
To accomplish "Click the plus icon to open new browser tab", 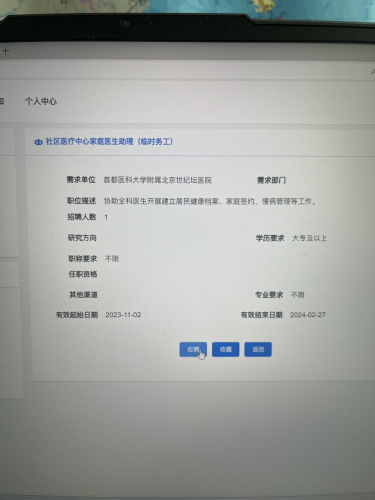I will tap(5, 51).
